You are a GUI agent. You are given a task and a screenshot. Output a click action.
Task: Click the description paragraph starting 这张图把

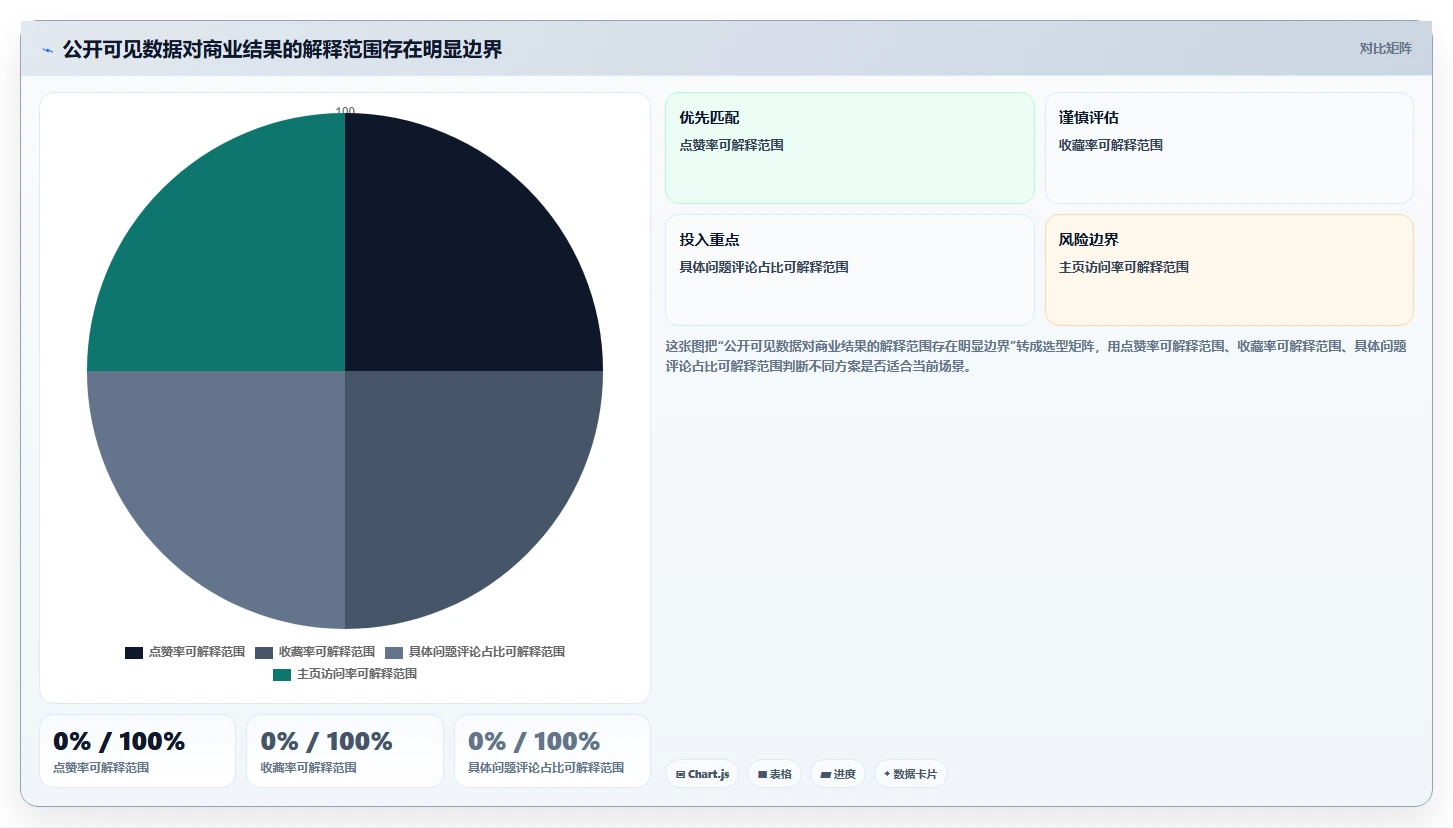[1036, 356]
